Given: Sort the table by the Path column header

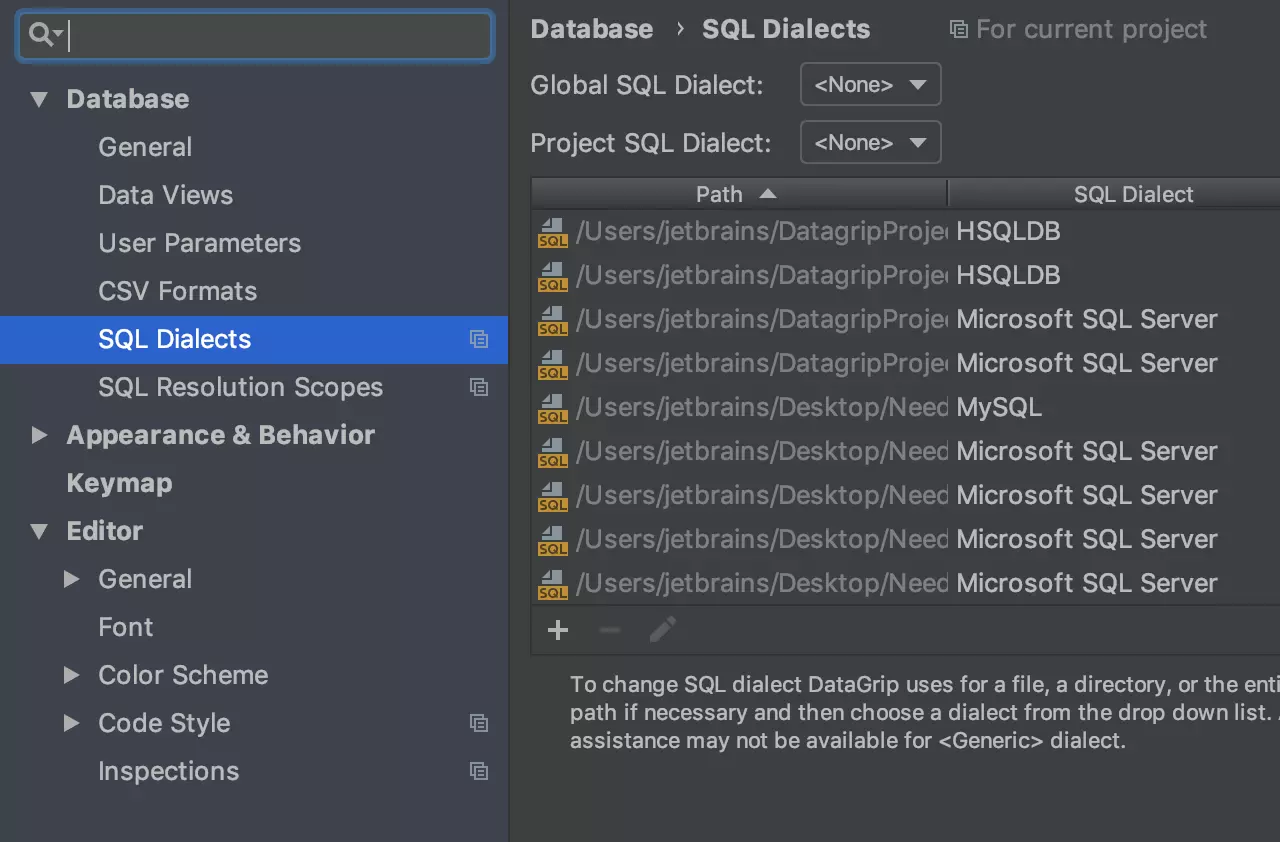Looking at the screenshot, I should pos(720,194).
